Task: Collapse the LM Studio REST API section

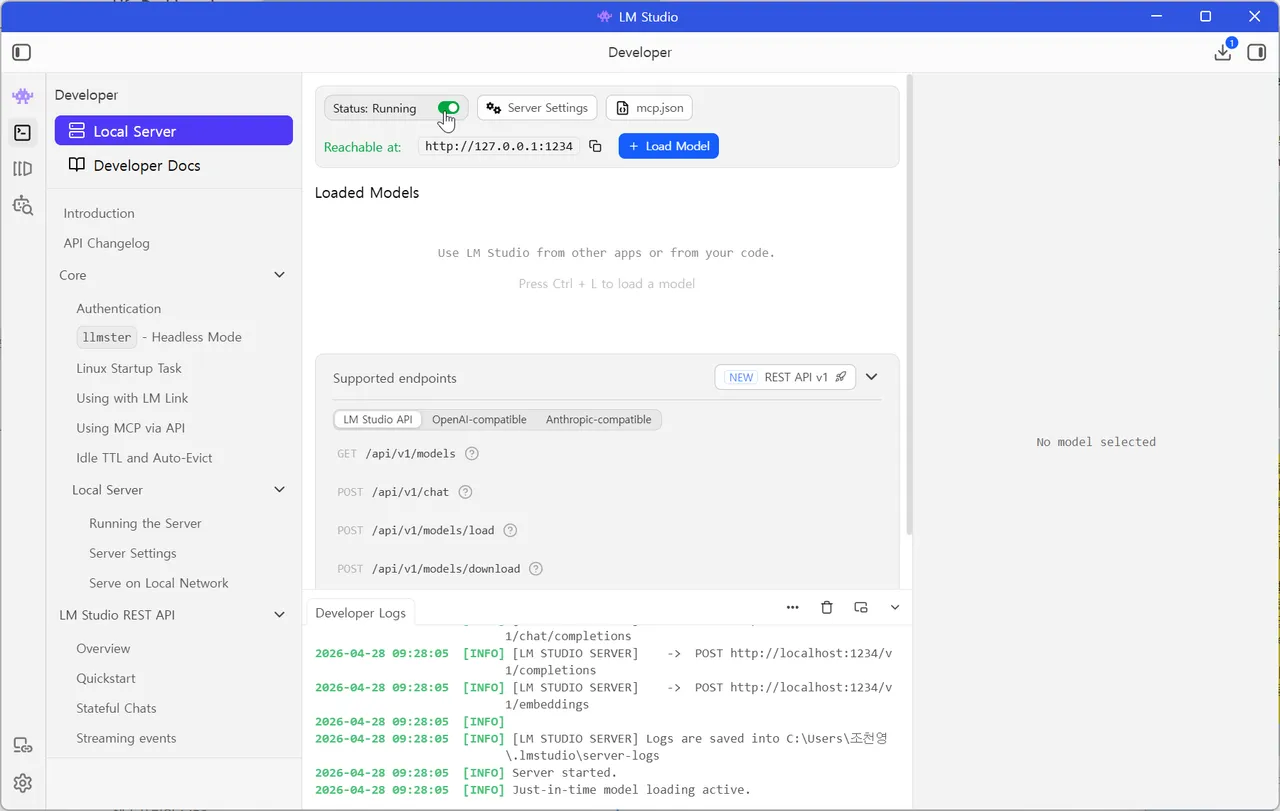Action: coord(279,615)
